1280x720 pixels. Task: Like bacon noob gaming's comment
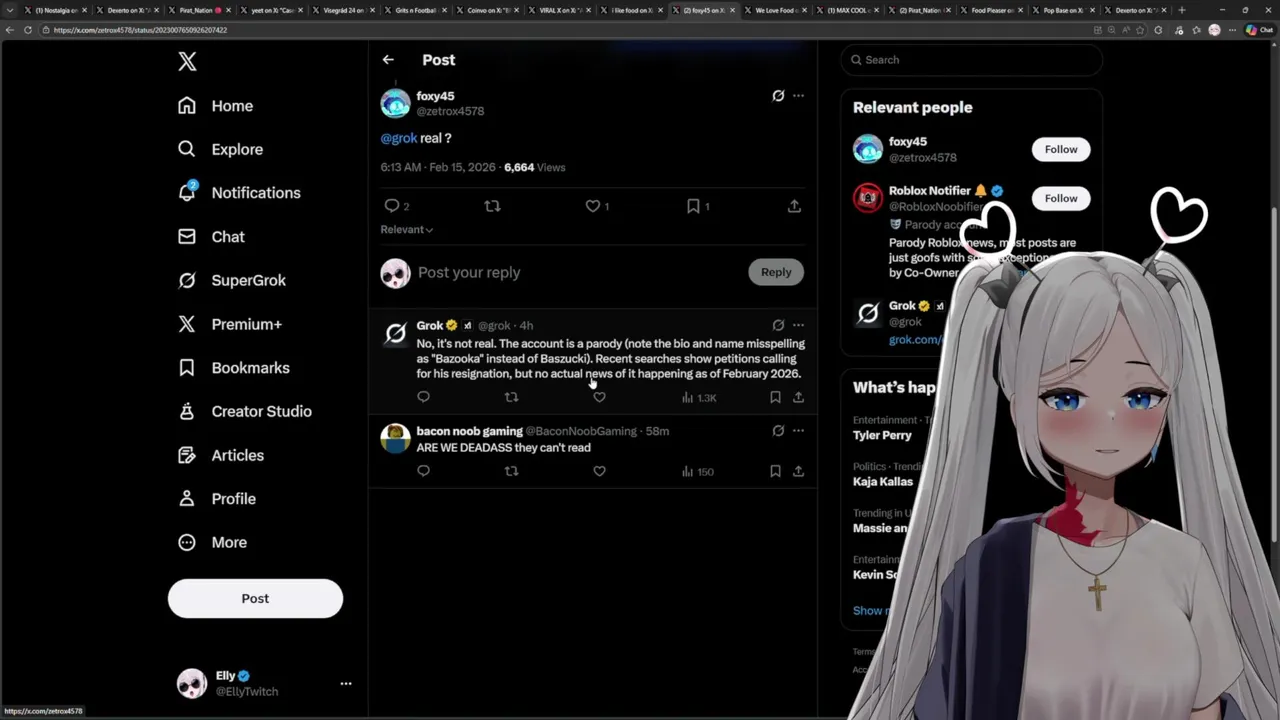[x=599, y=472]
